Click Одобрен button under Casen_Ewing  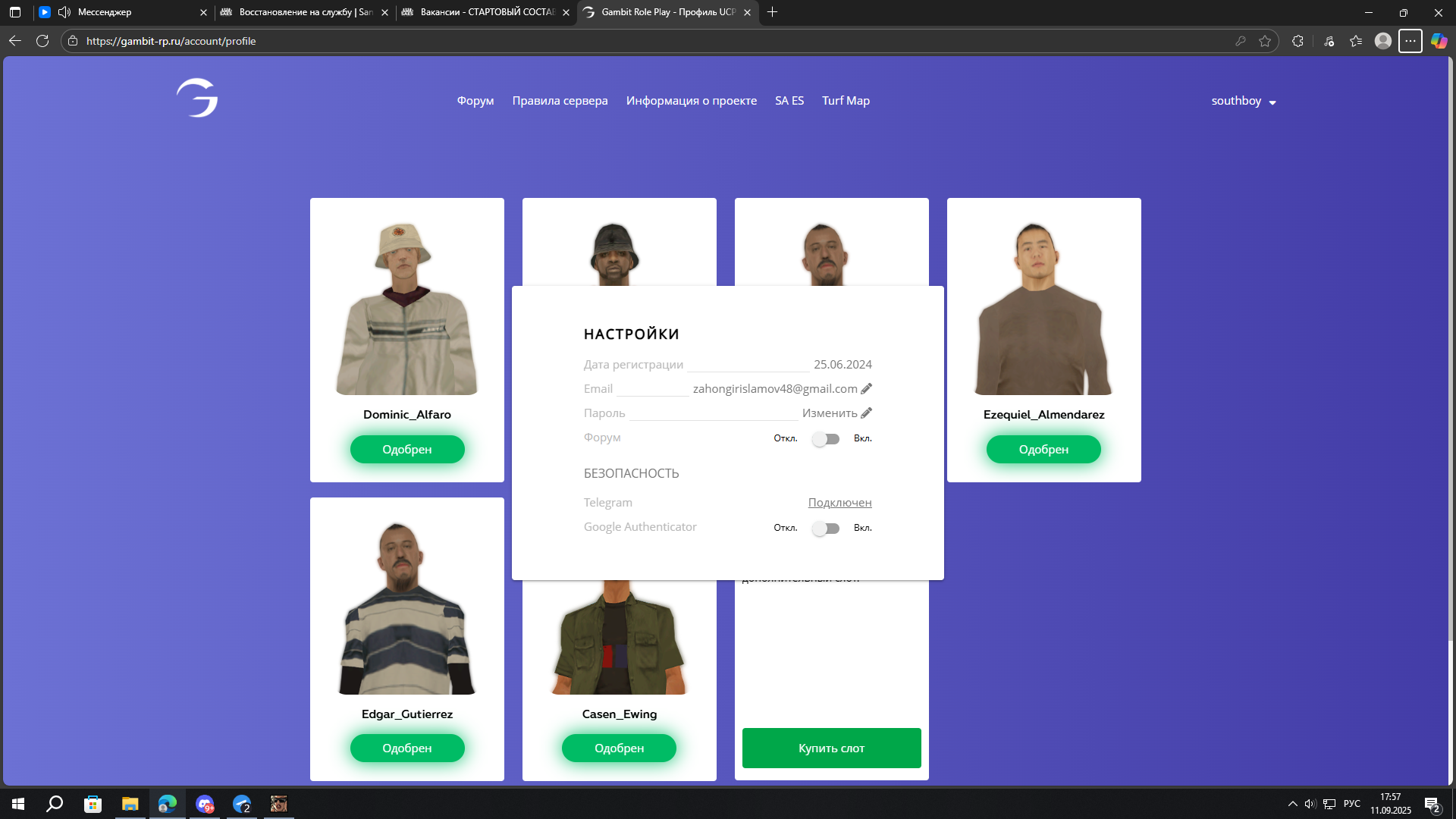point(619,748)
